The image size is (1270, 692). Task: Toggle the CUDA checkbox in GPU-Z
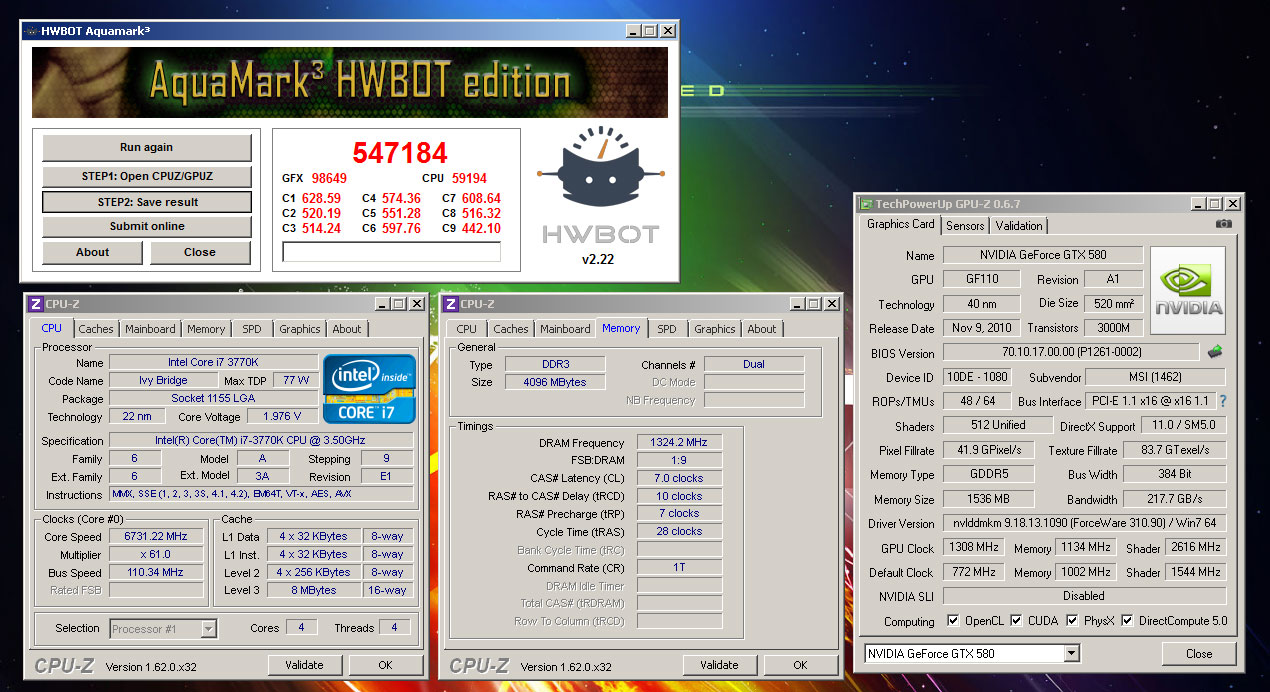(1016, 621)
